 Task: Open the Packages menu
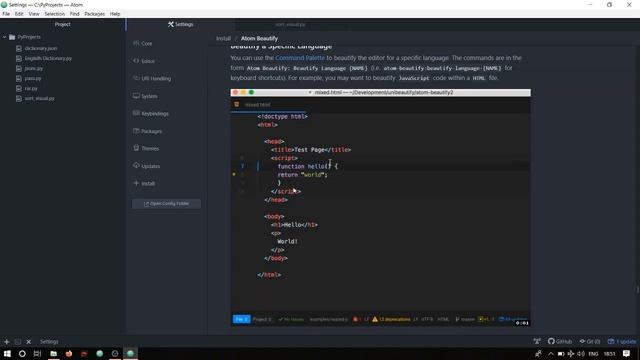point(95,14)
